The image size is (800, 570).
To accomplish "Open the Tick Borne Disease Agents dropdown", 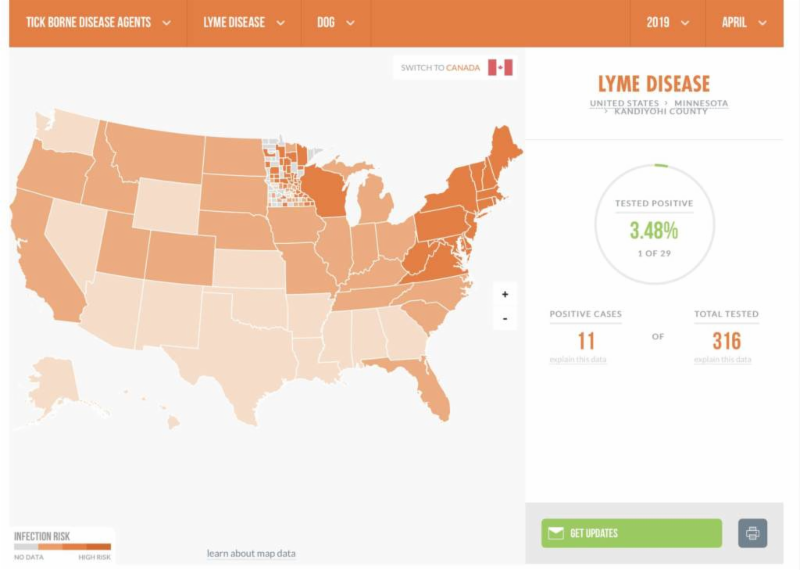I will coord(98,23).
